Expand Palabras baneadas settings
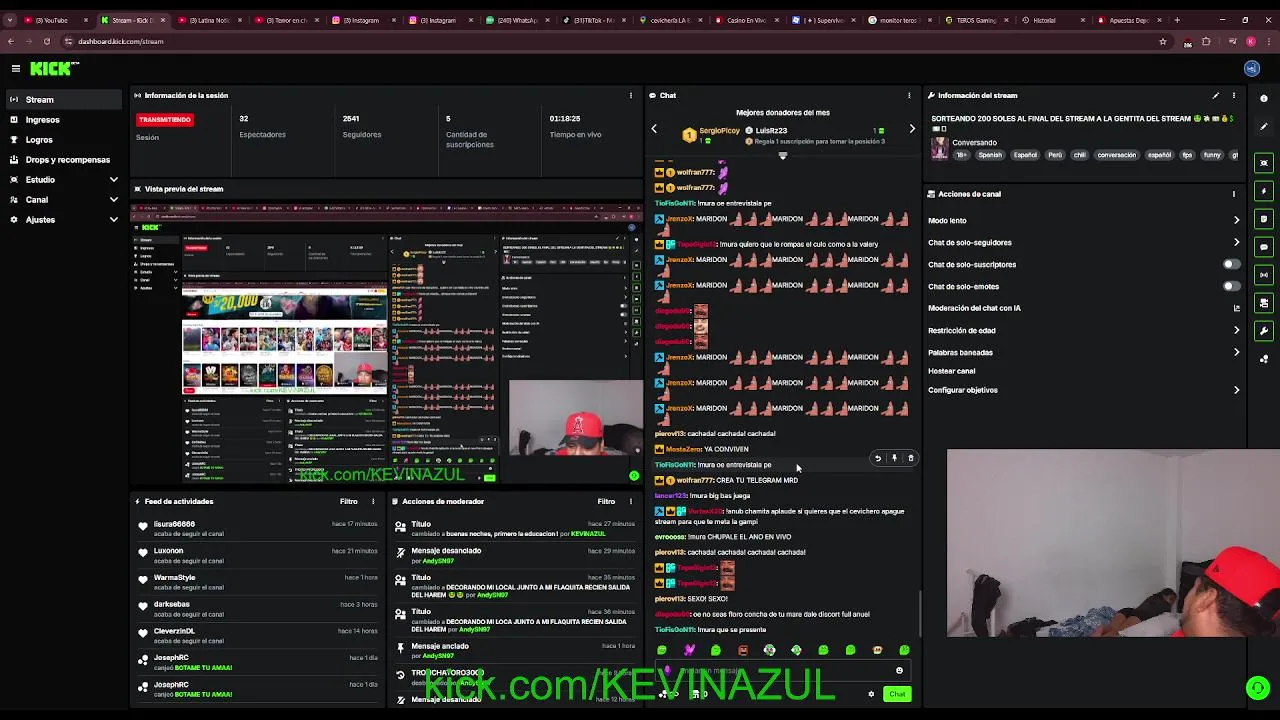 point(1236,352)
